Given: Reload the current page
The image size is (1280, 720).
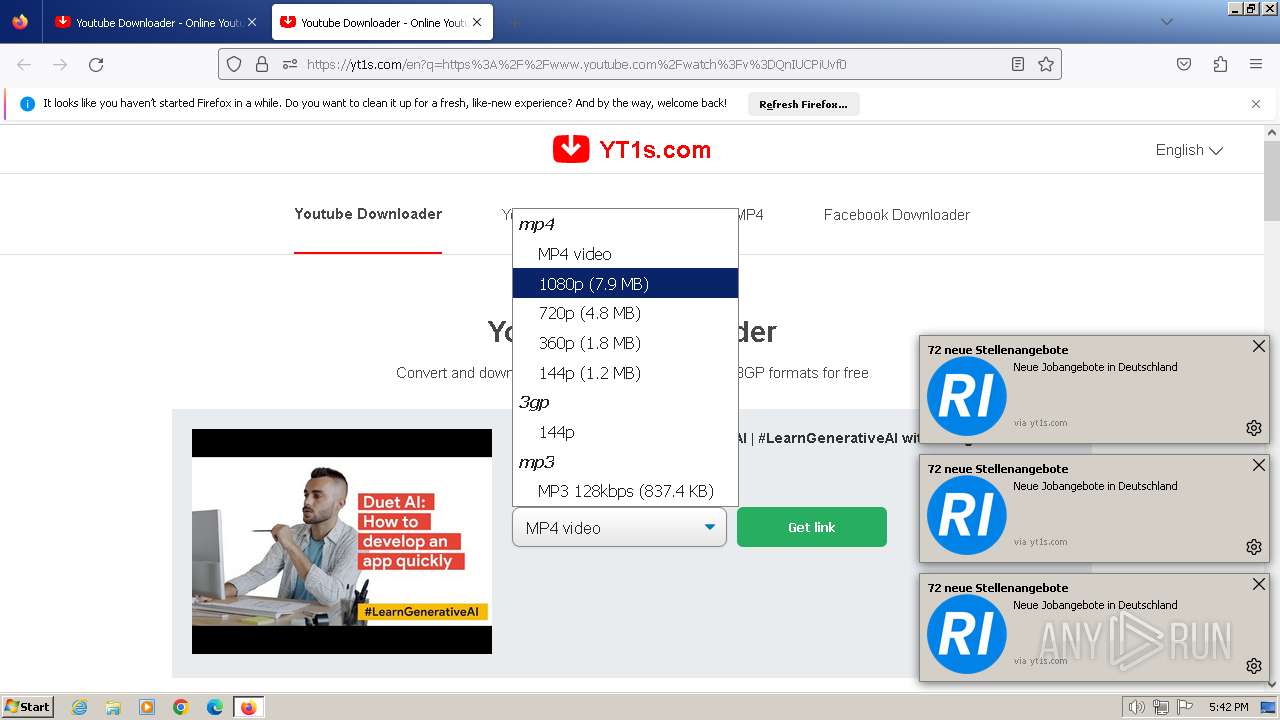Looking at the screenshot, I should click(96, 64).
